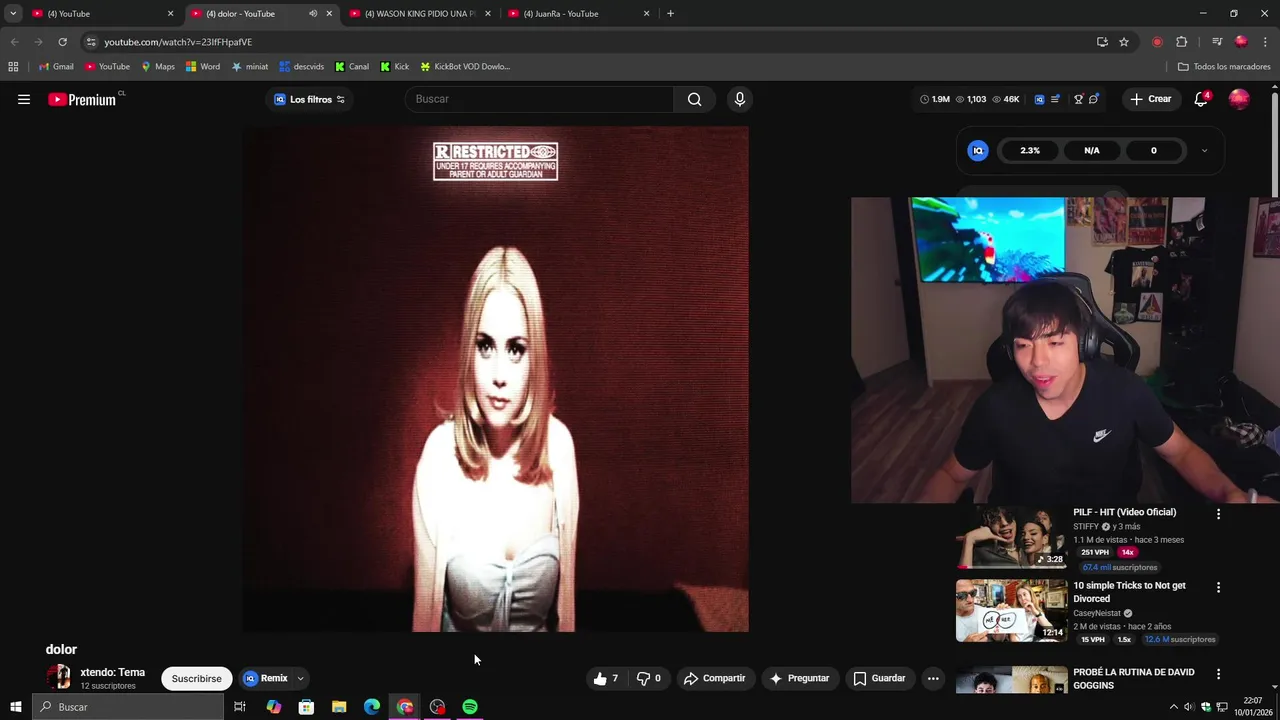Switch to WASON KING PIDIO tab
This screenshot has height=720, width=1280.
pos(419,14)
